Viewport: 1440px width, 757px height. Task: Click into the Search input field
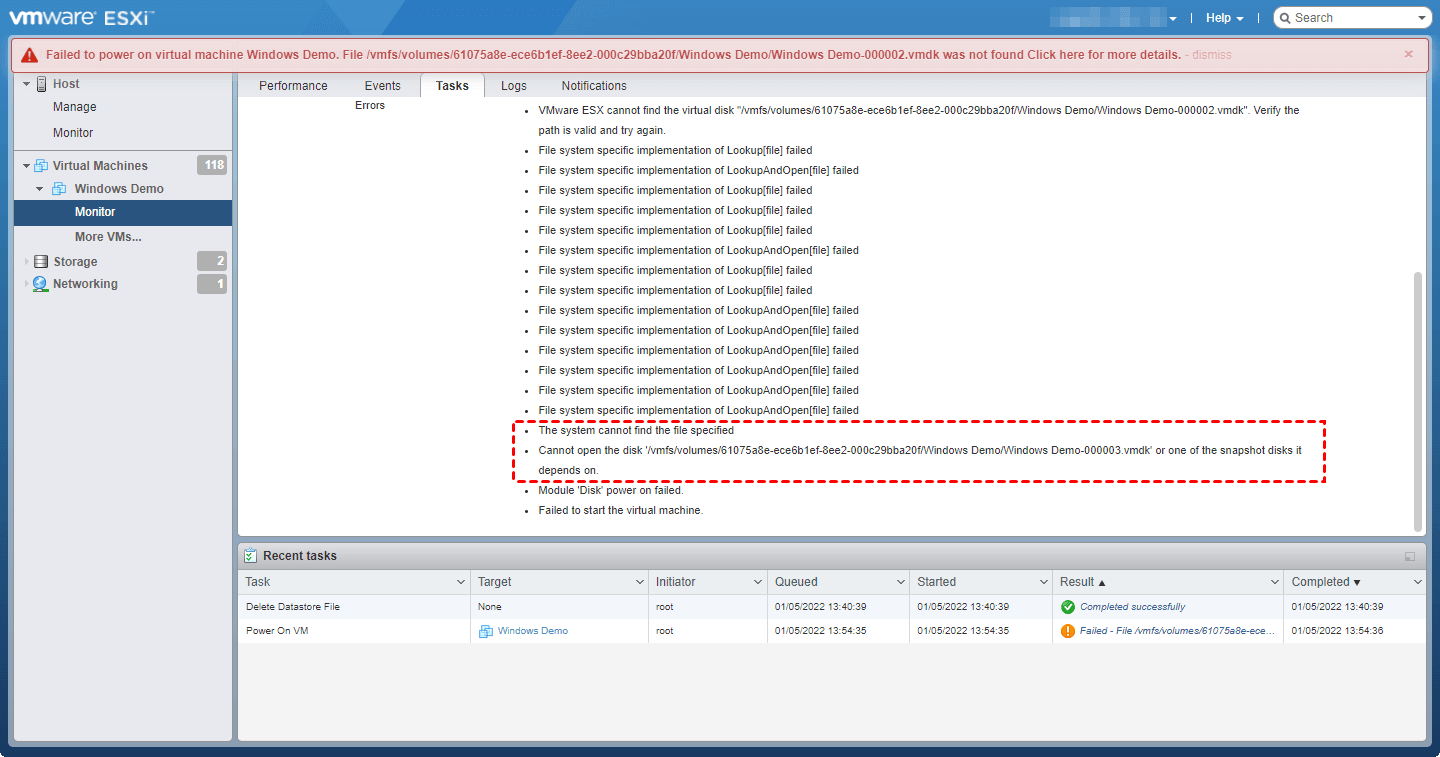click(1352, 18)
